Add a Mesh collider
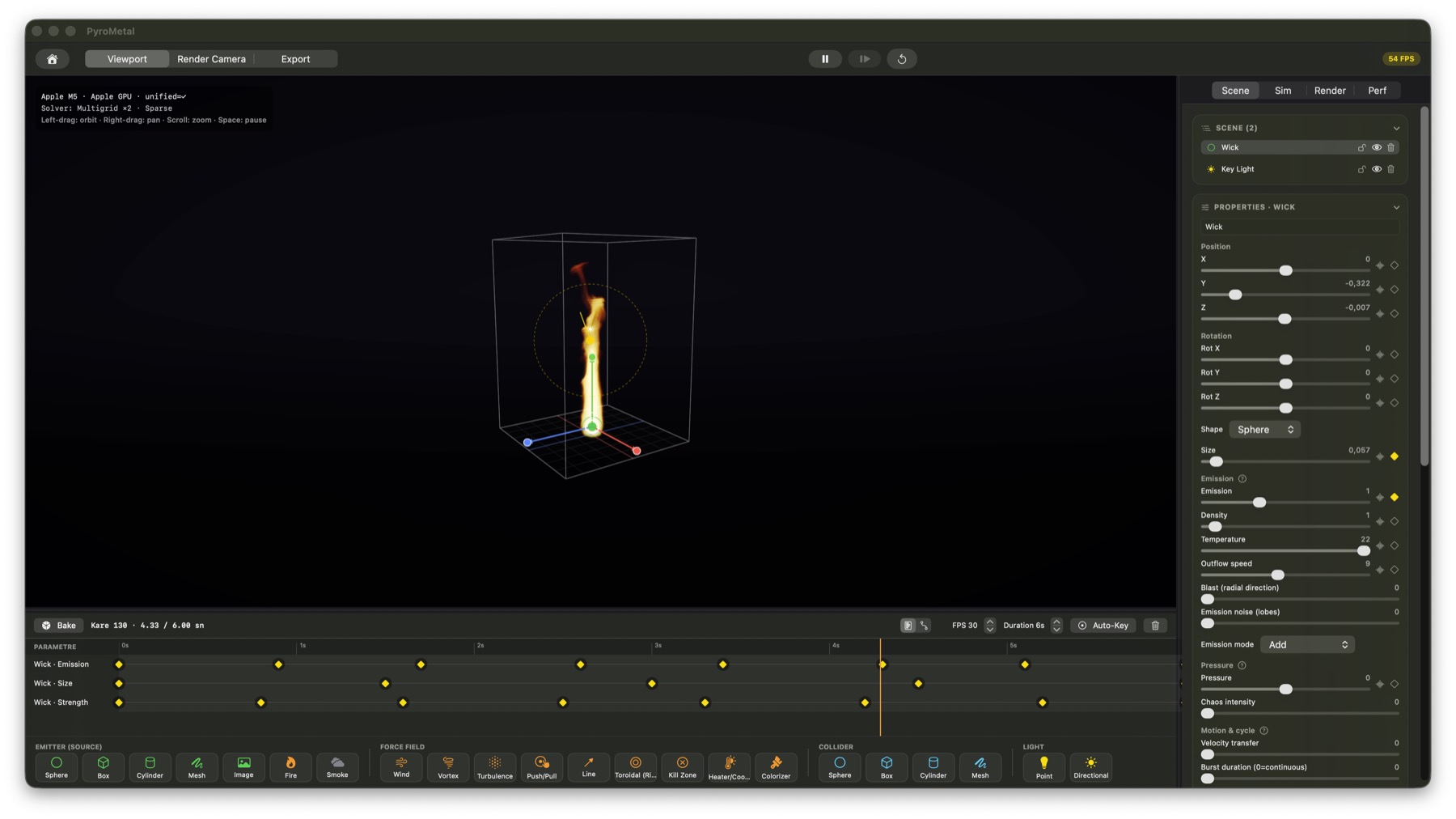This screenshot has height=819, width=1456. pyautogui.click(x=980, y=767)
